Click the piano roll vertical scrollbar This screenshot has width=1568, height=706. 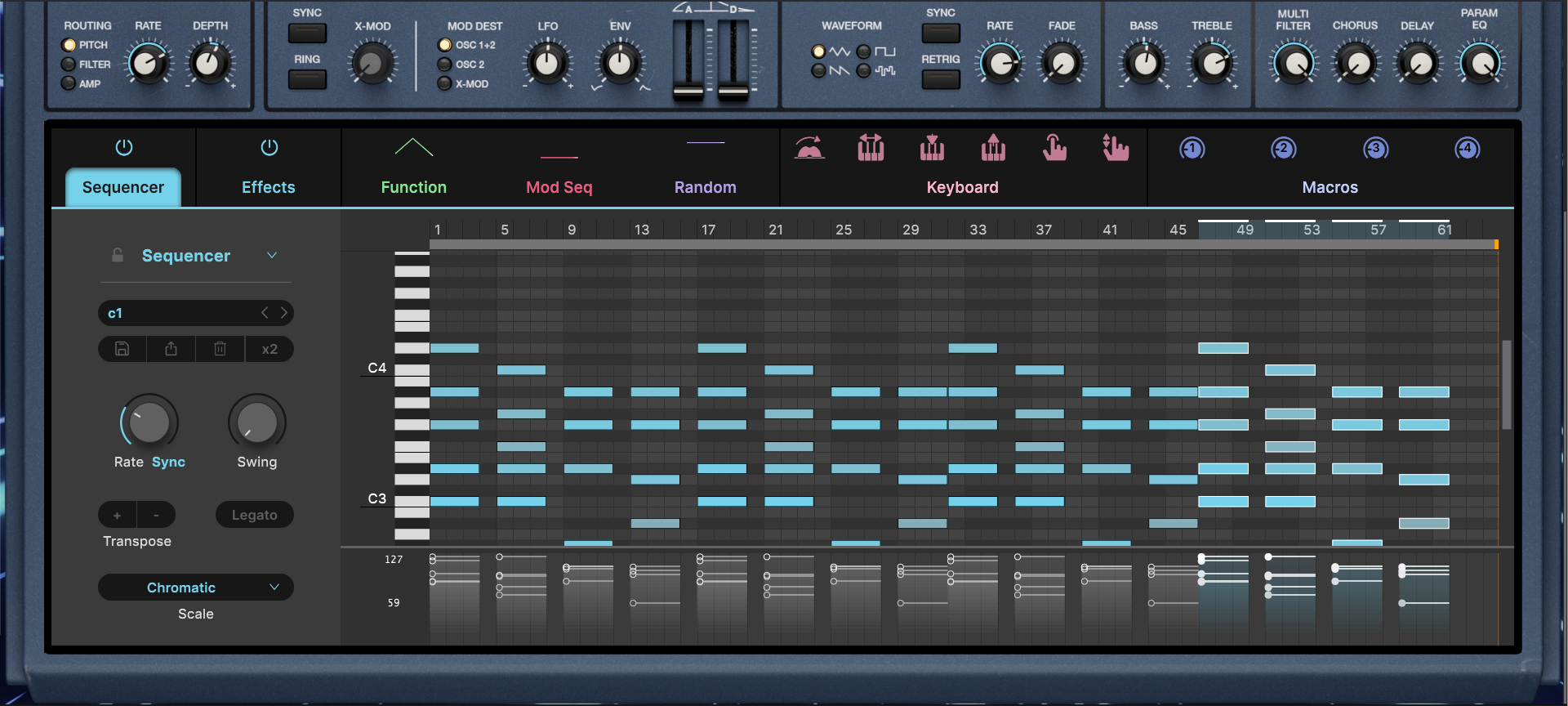click(1506, 384)
